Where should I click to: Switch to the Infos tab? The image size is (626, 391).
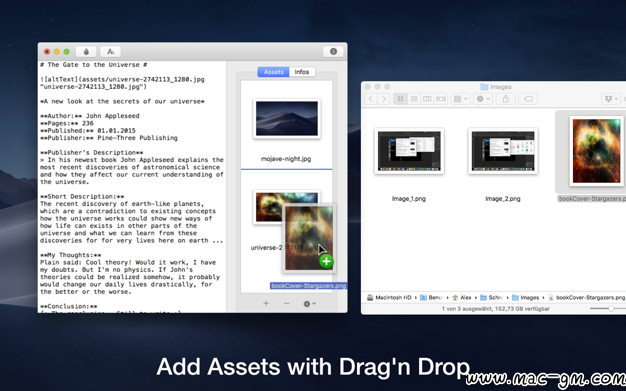tap(302, 72)
